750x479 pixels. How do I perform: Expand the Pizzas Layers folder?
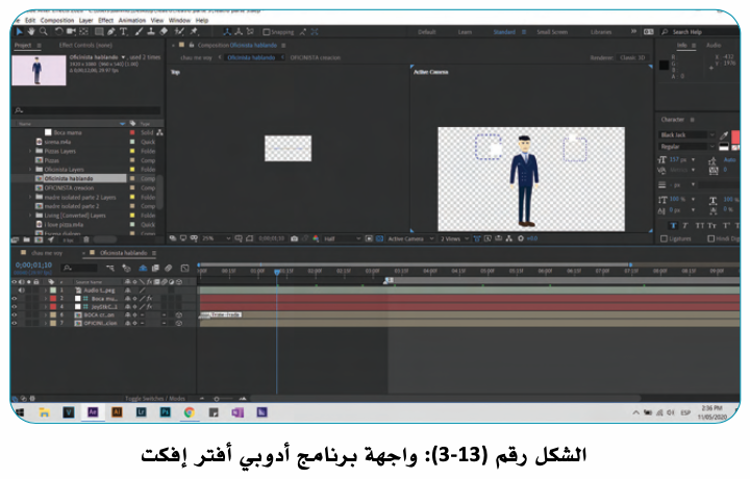tap(30, 151)
